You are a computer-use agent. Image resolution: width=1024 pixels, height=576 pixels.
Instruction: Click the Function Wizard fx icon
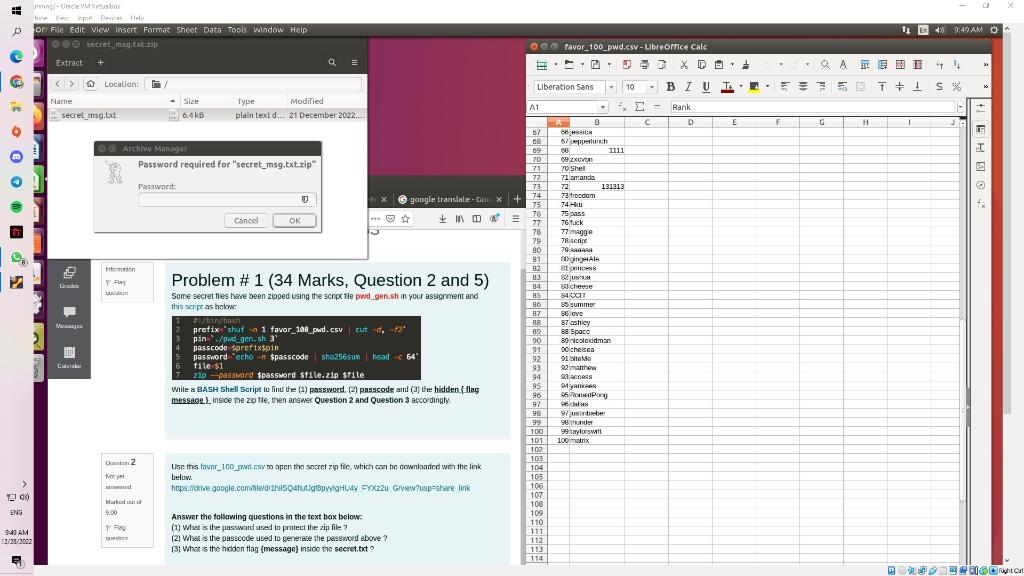point(622,107)
